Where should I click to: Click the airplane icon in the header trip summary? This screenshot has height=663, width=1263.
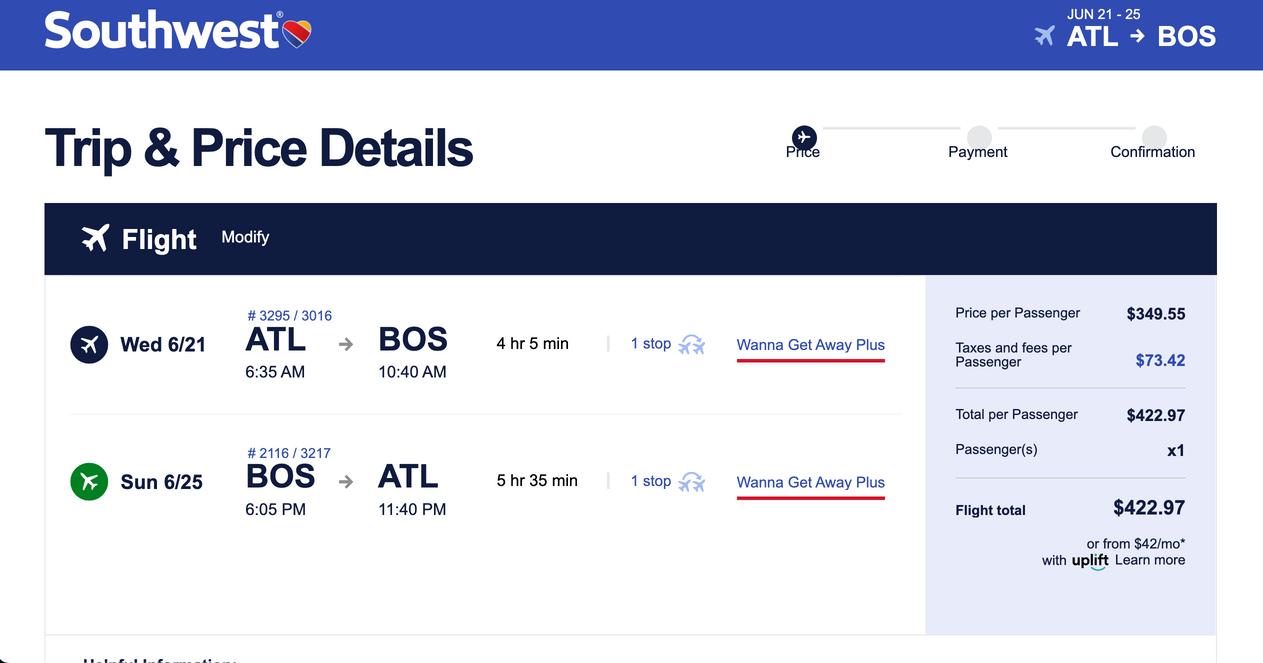point(1045,36)
